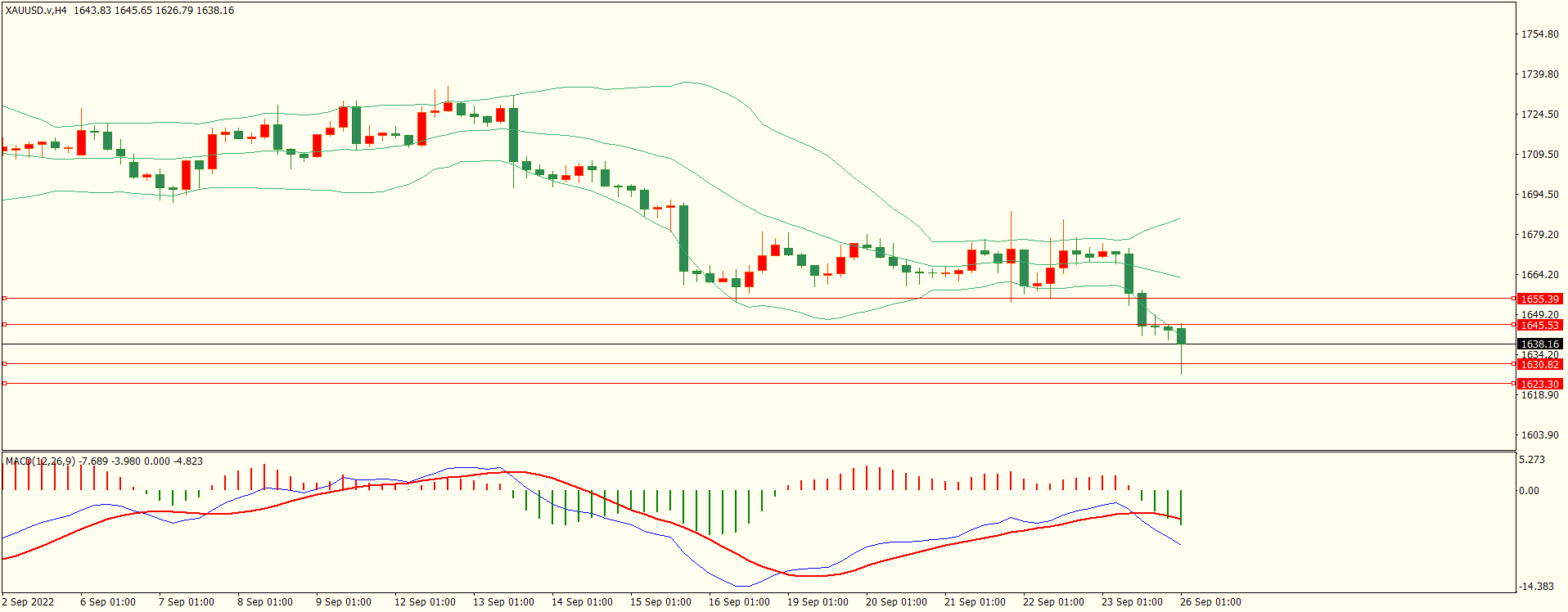Click the 16 Sep 01:00 date label
The image size is (1568, 612).
[739, 602]
